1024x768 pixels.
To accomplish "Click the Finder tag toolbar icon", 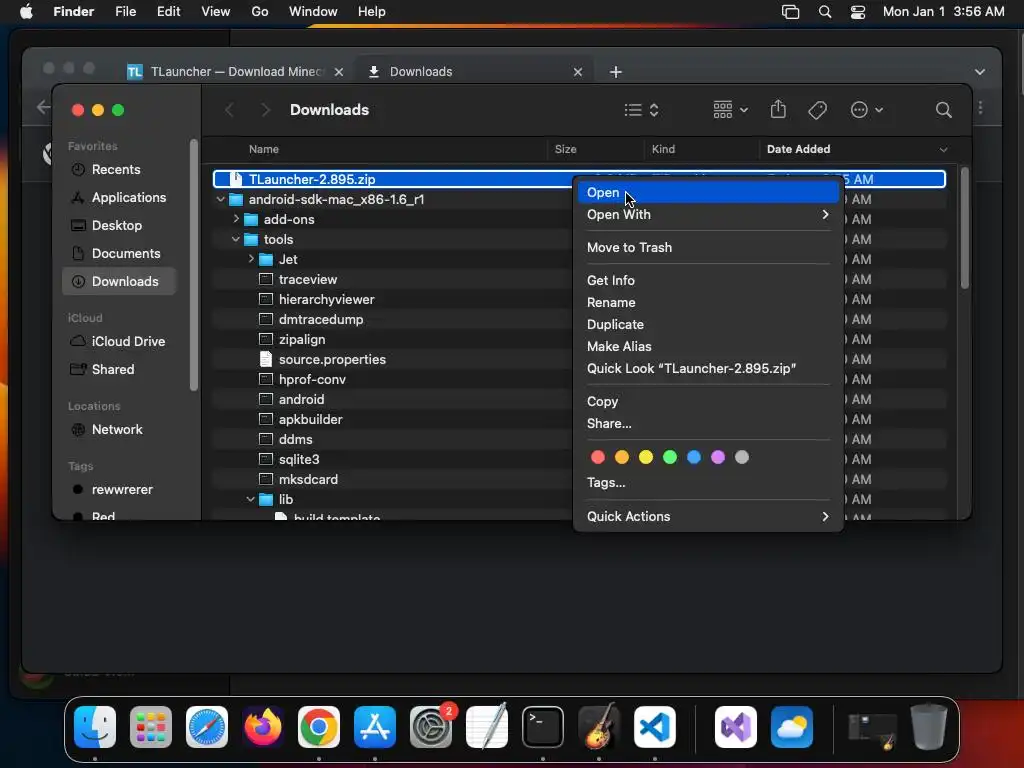I will 818,110.
